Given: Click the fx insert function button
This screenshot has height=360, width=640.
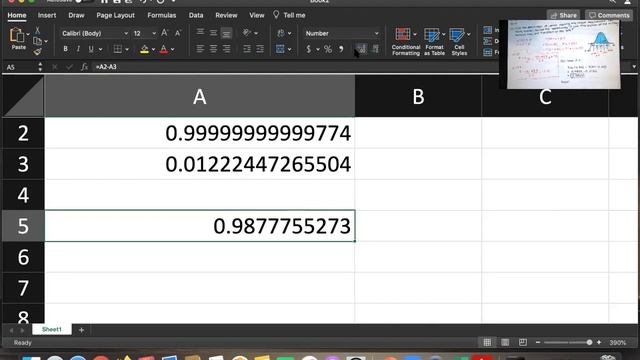Looking at the screenshot, I should [84, 67].
